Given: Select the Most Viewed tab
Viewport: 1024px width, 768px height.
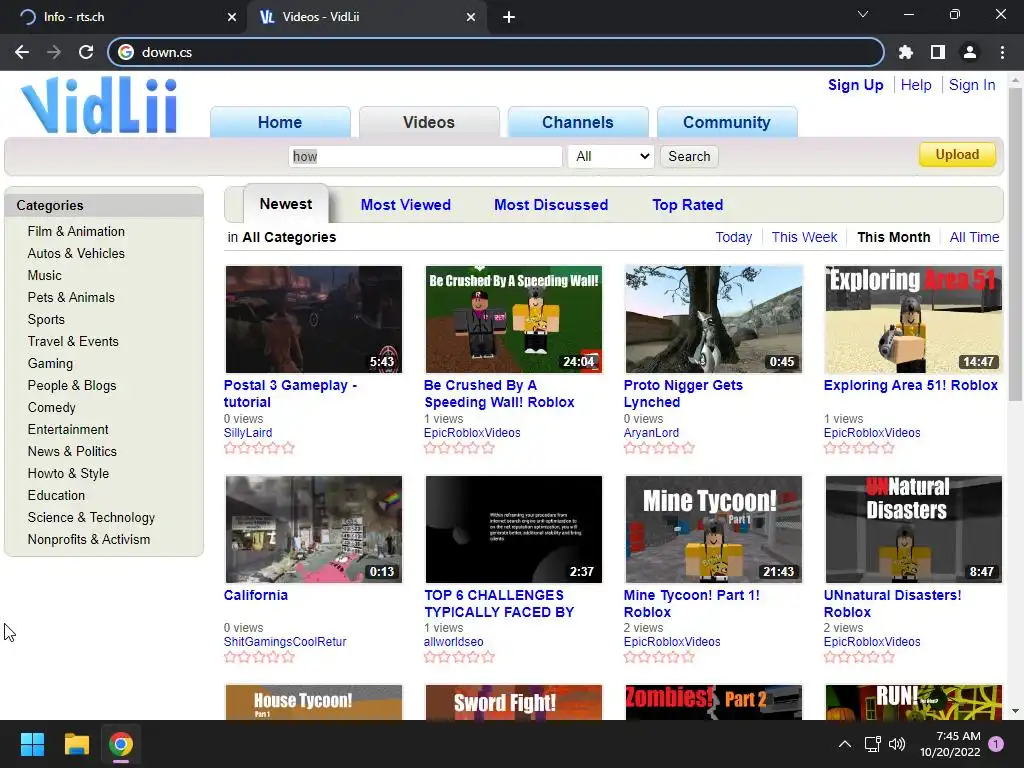Looking at the screenshot, I should pos(406,204).
